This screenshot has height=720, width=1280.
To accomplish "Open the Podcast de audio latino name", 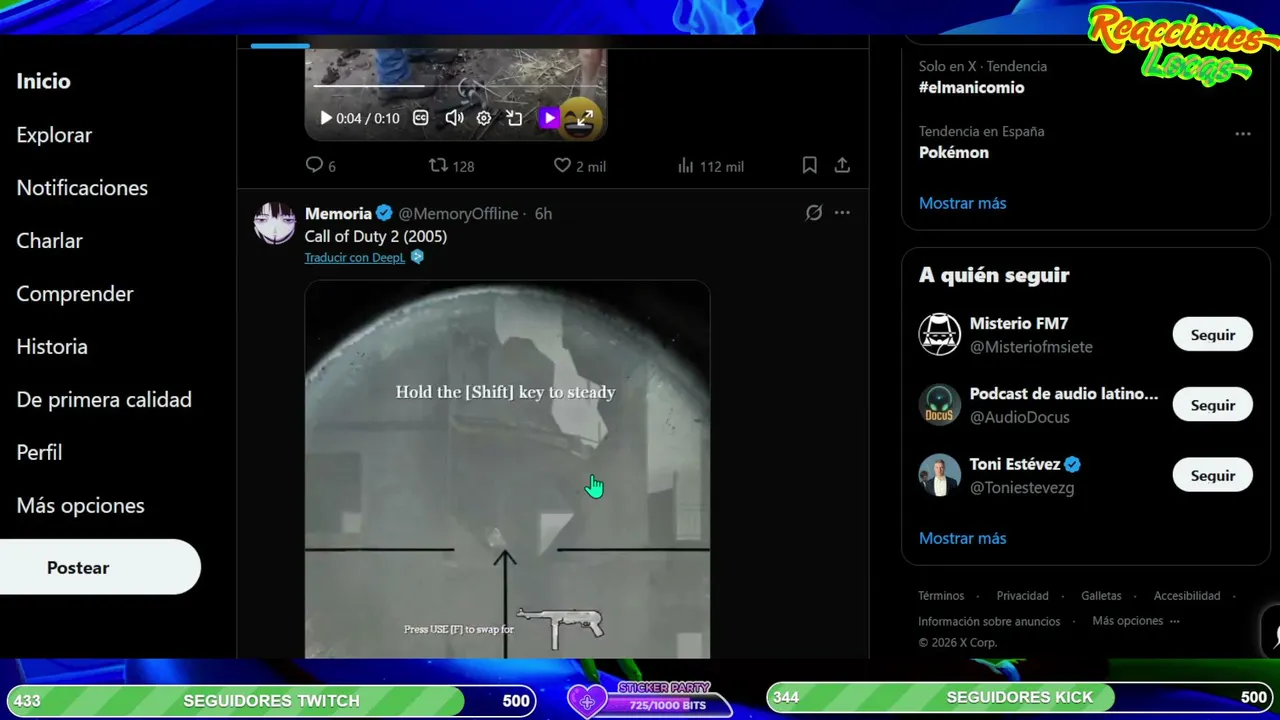I will [1064, 394].
